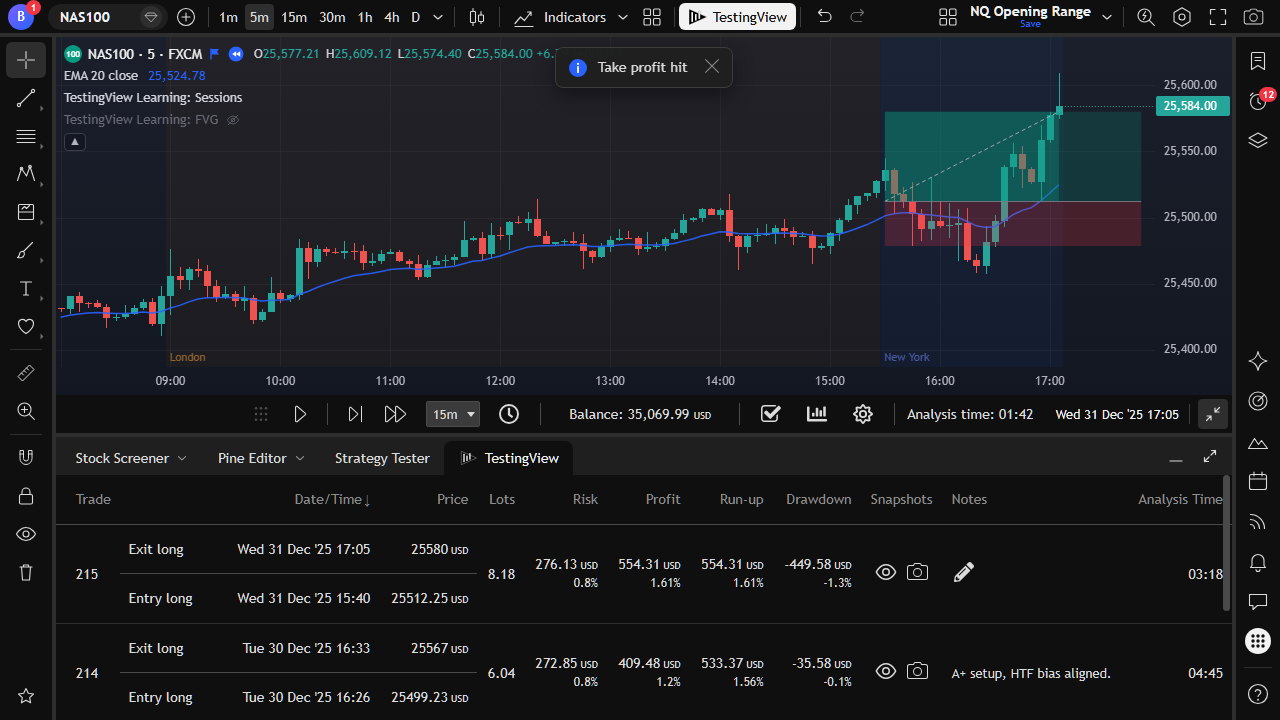1280x720 pixels.
Task: Open the Indicators dropdown arrow
Action: [x=623, y=17]
